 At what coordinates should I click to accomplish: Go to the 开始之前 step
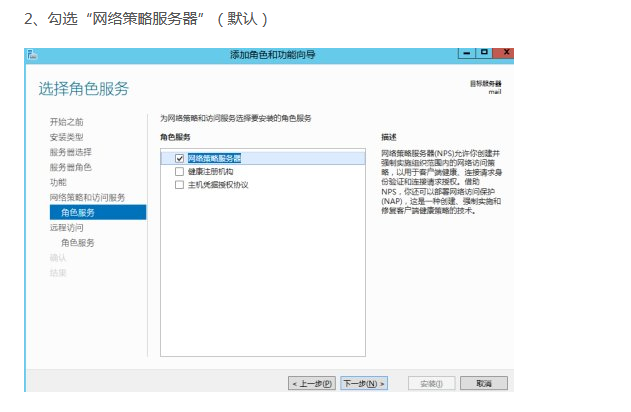tap(67, 121)
